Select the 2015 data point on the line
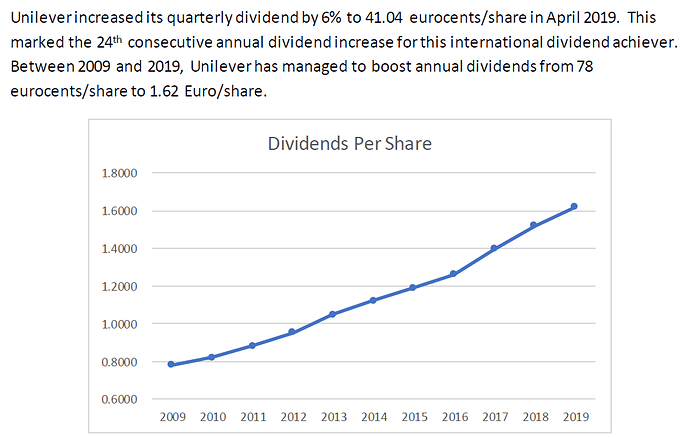Viewport: 690px width, 438px height. [x=413, y=287]
